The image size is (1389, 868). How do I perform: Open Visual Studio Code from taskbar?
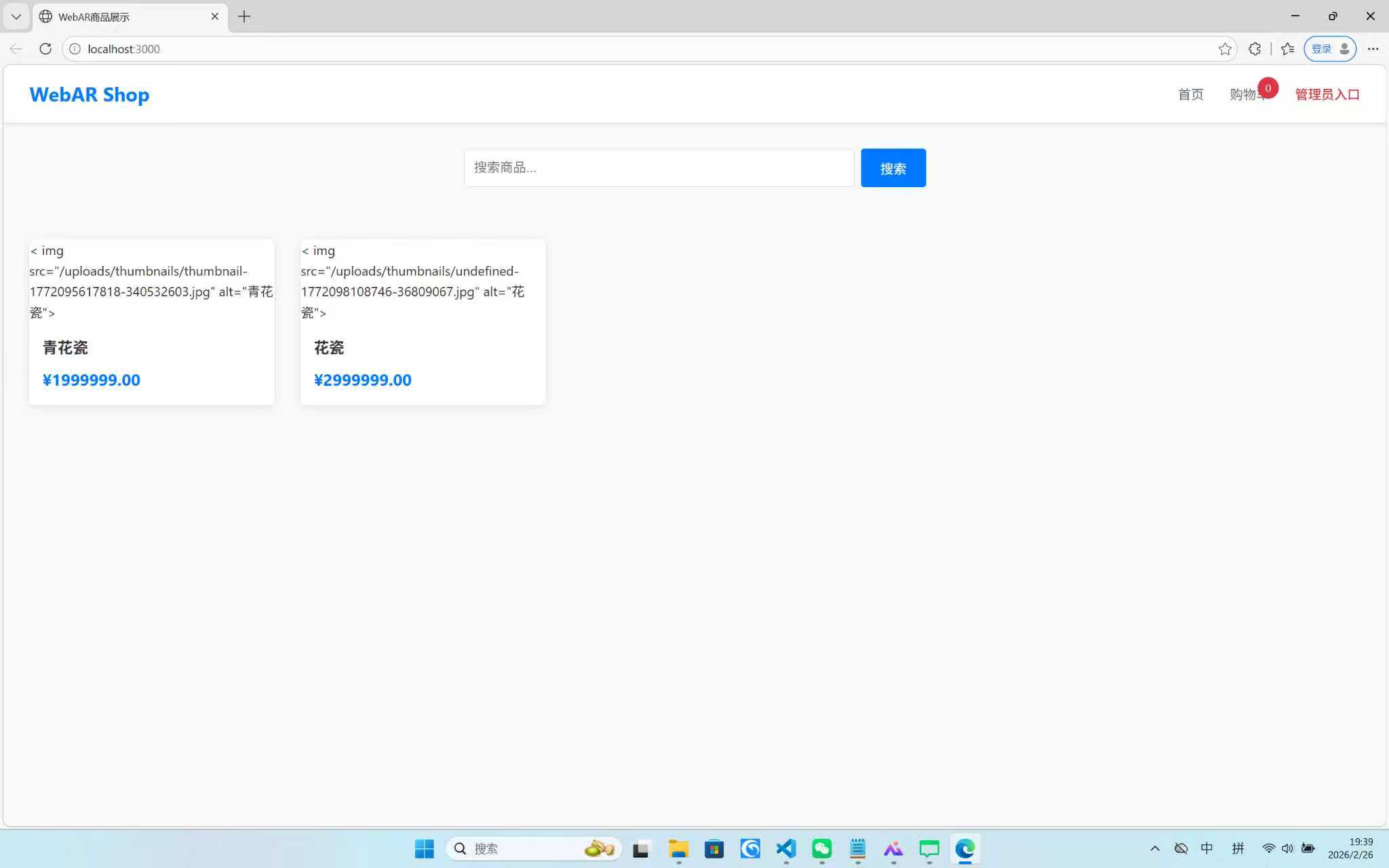tap(785, 848)
